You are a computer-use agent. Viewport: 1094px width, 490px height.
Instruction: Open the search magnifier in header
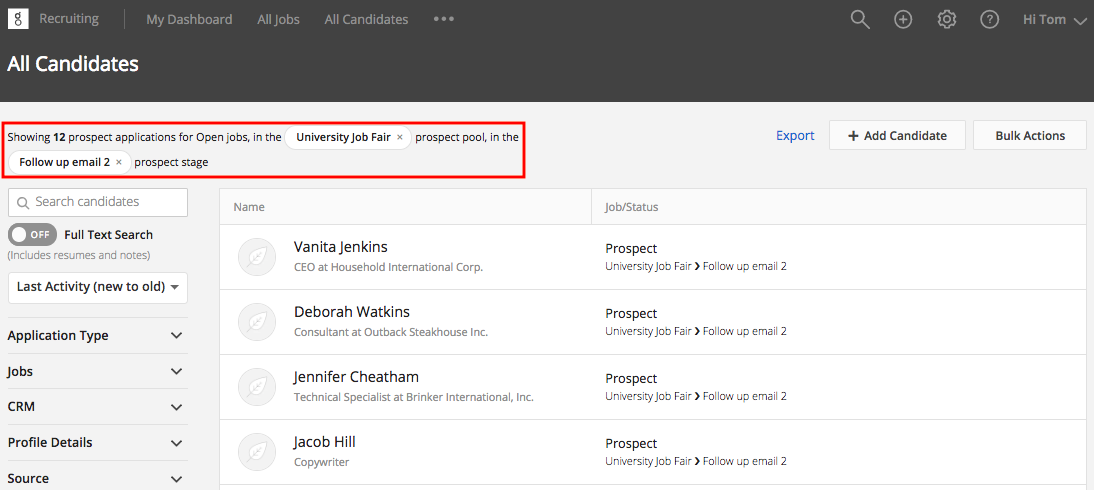pyautogui.click(x=859, y=19)
